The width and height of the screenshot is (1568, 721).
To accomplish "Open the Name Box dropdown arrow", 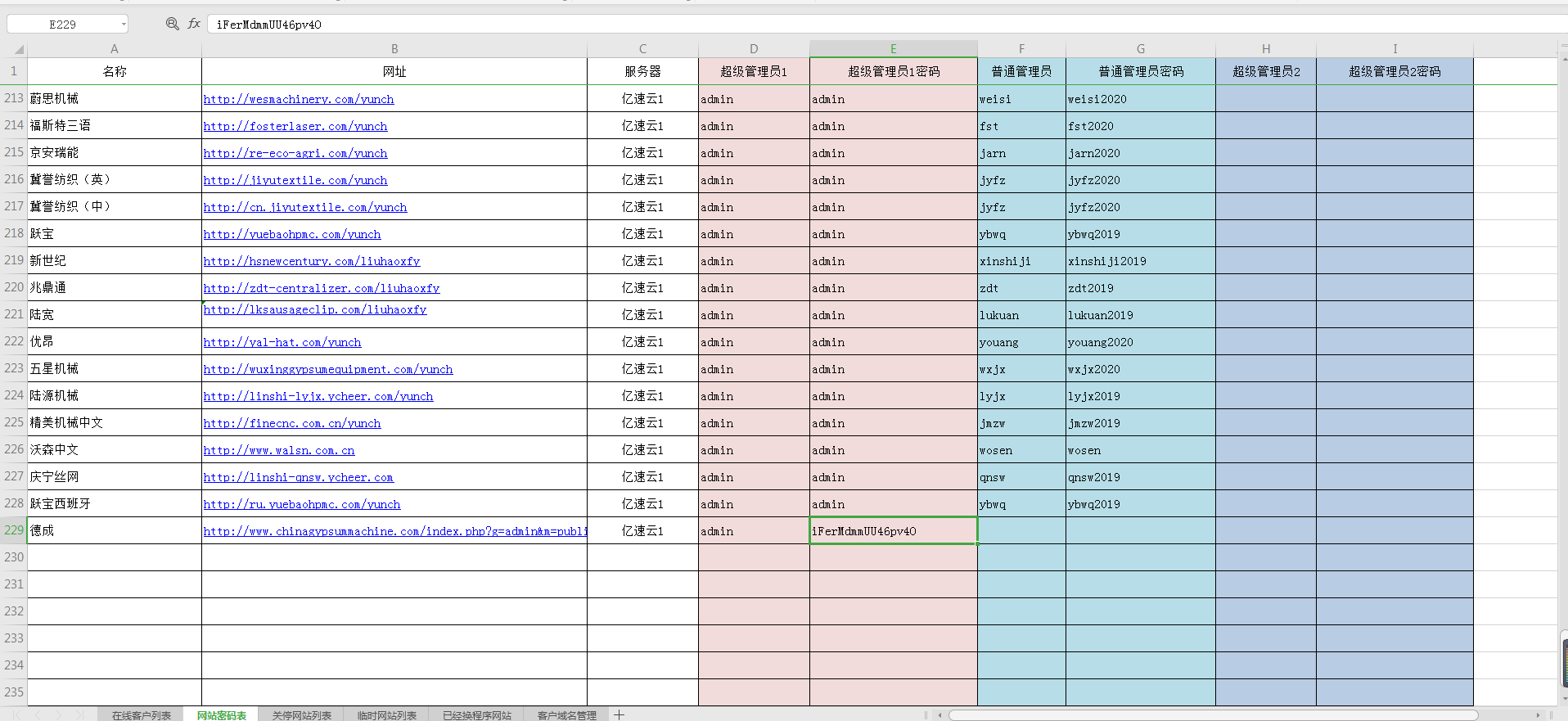I will pos(124,25).
